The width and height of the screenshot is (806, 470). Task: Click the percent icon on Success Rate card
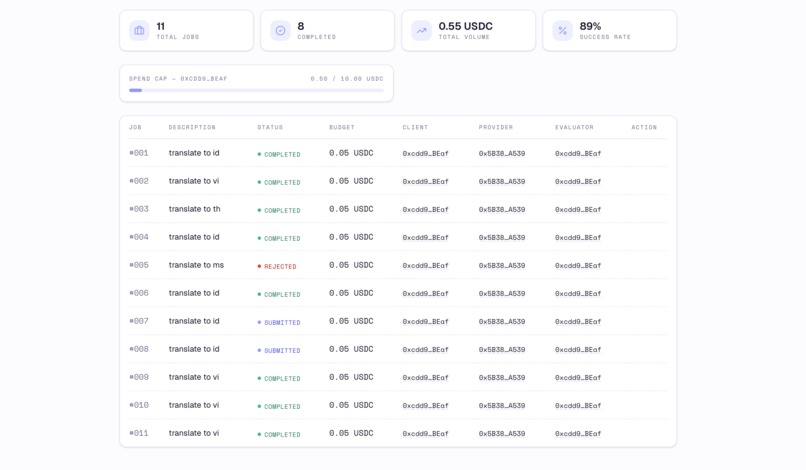click(x=562, y=31)
